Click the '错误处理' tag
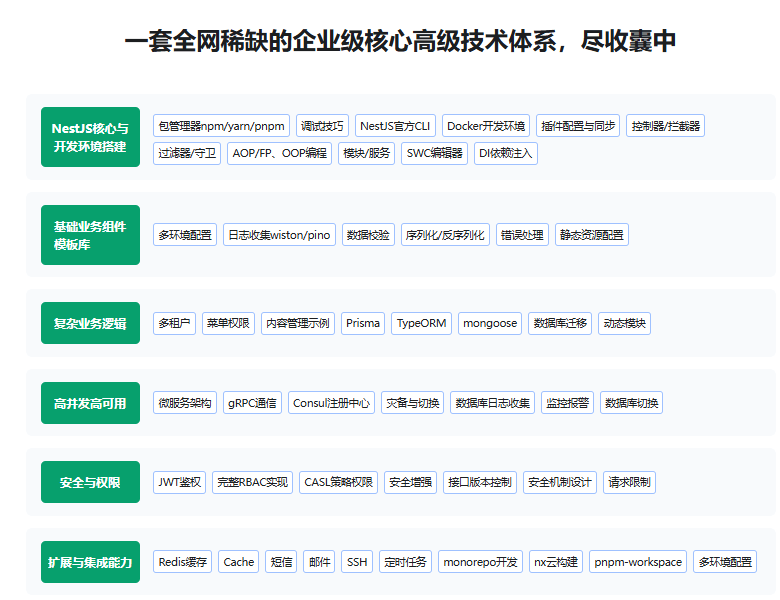 point(522,235)
